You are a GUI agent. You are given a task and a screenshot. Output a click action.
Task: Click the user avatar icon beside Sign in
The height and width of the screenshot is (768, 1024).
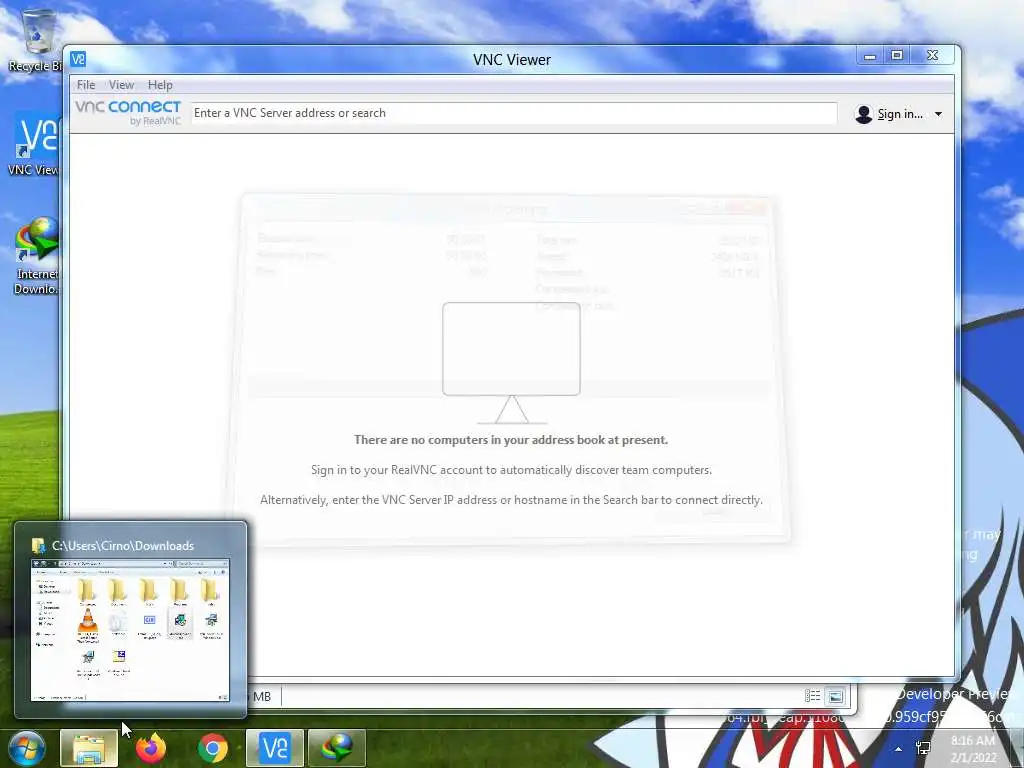(x=863, y=114)
